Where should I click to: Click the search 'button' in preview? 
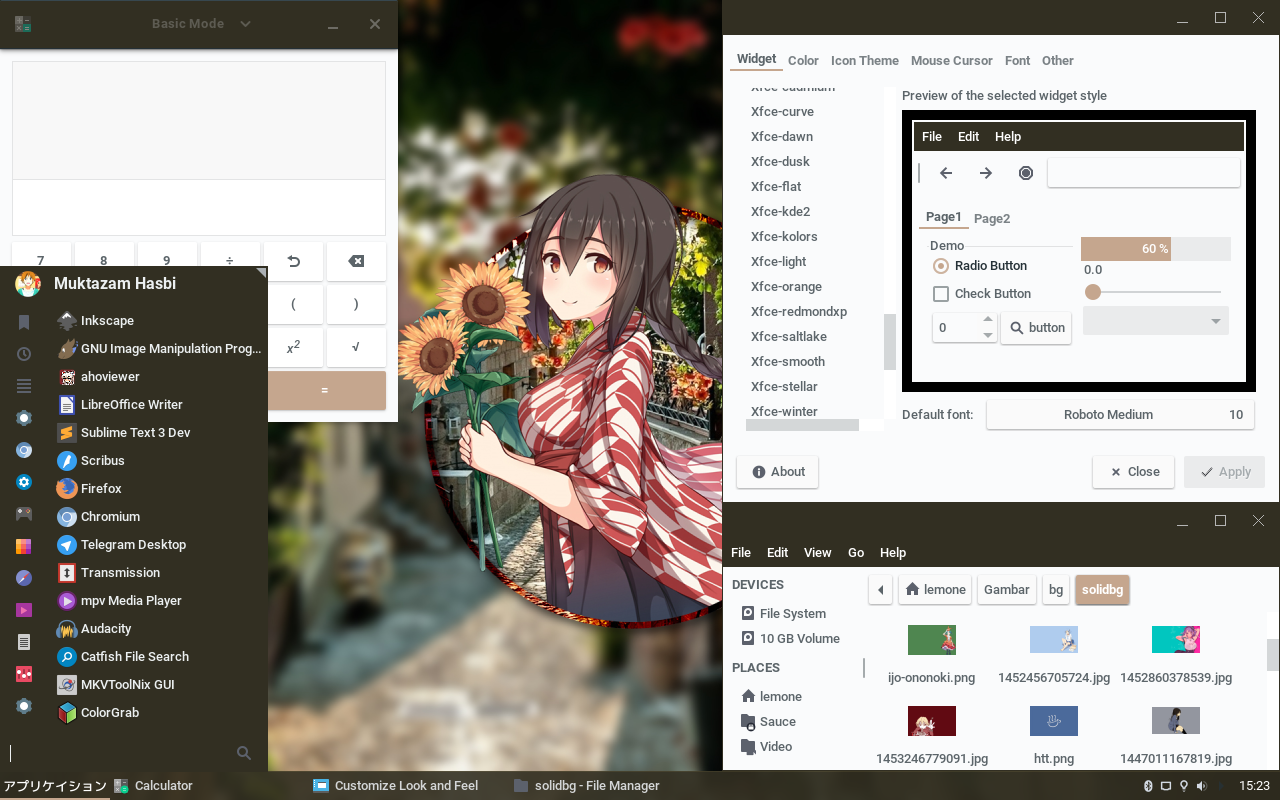1036,328
